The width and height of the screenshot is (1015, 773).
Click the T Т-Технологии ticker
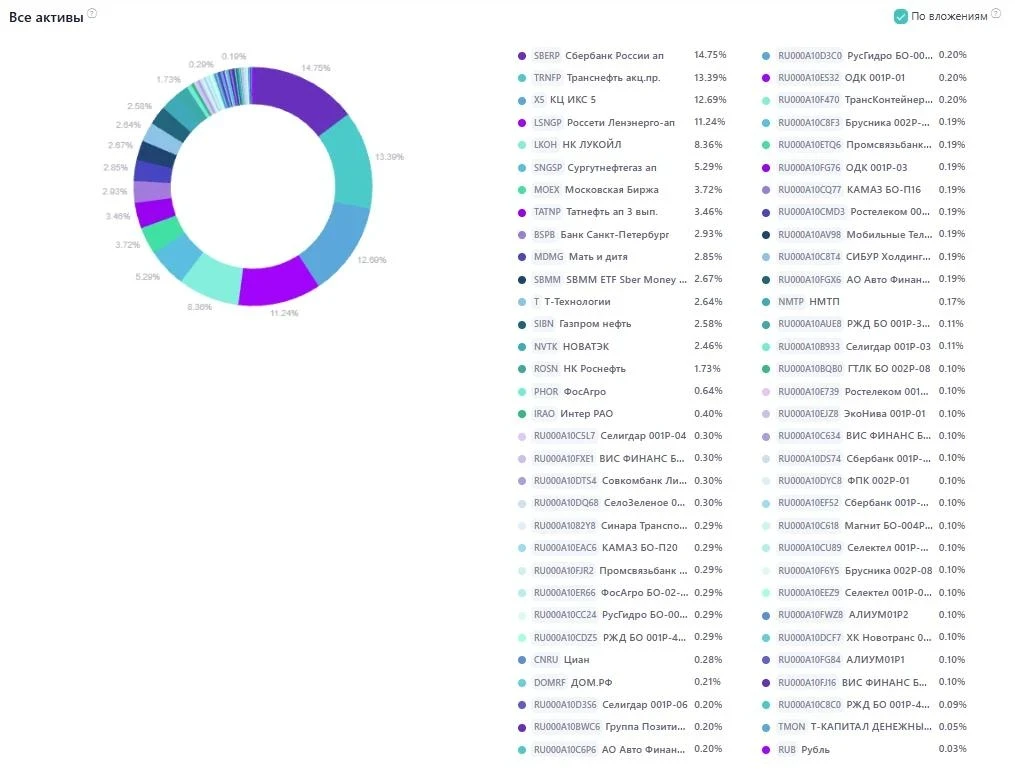[537, 302]
